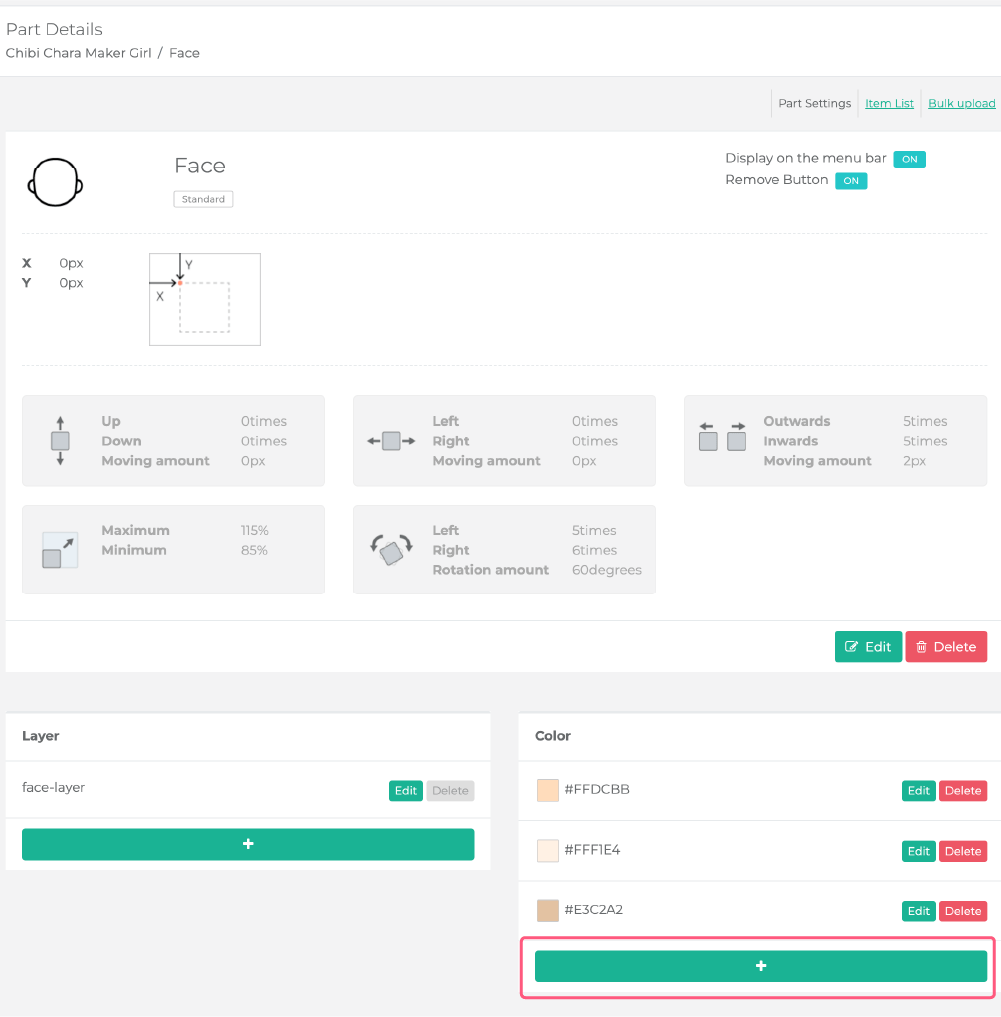Click the Color panel heading
The width and height of the screenshot is (1001, 1017).
click(x=553, y=736)
